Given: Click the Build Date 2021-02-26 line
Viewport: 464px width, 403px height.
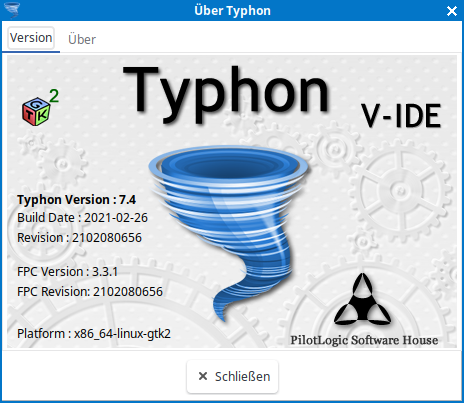Looking at the screenshot, I should (x=82, y=218).
